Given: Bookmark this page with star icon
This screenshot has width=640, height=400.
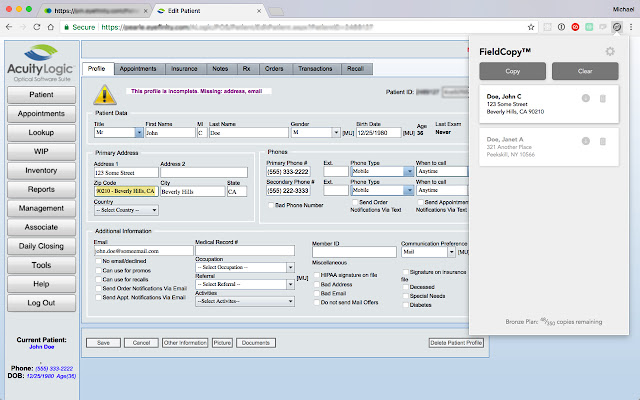Looking at the screenshot, I should tap(531, 27).
